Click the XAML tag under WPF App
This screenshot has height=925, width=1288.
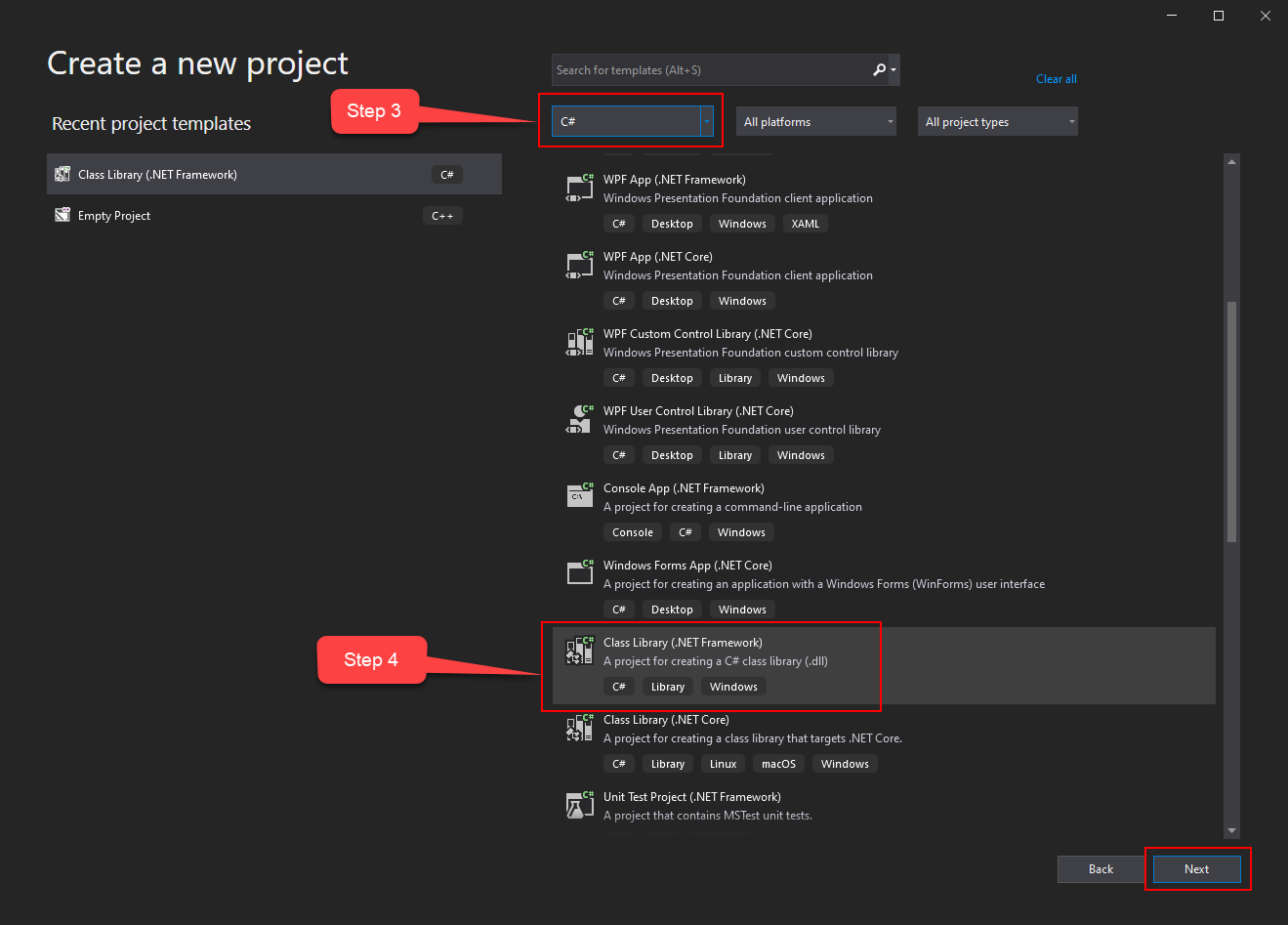(x=806, y=224)
